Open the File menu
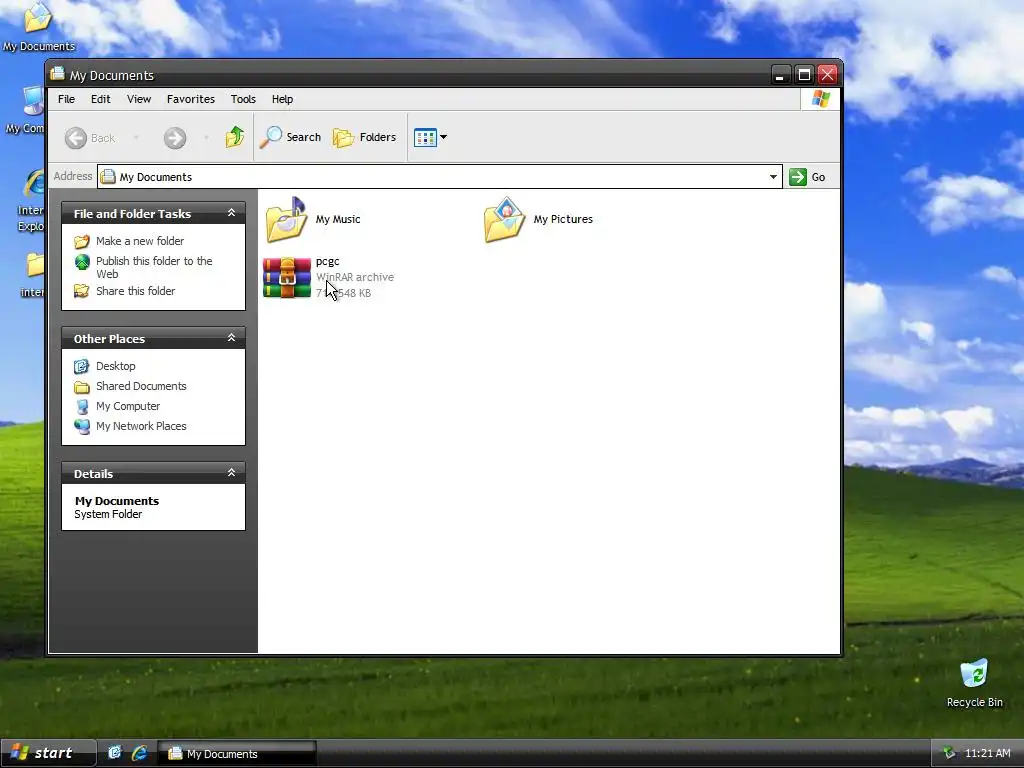 pyautogui.click(x=66, y=99)
